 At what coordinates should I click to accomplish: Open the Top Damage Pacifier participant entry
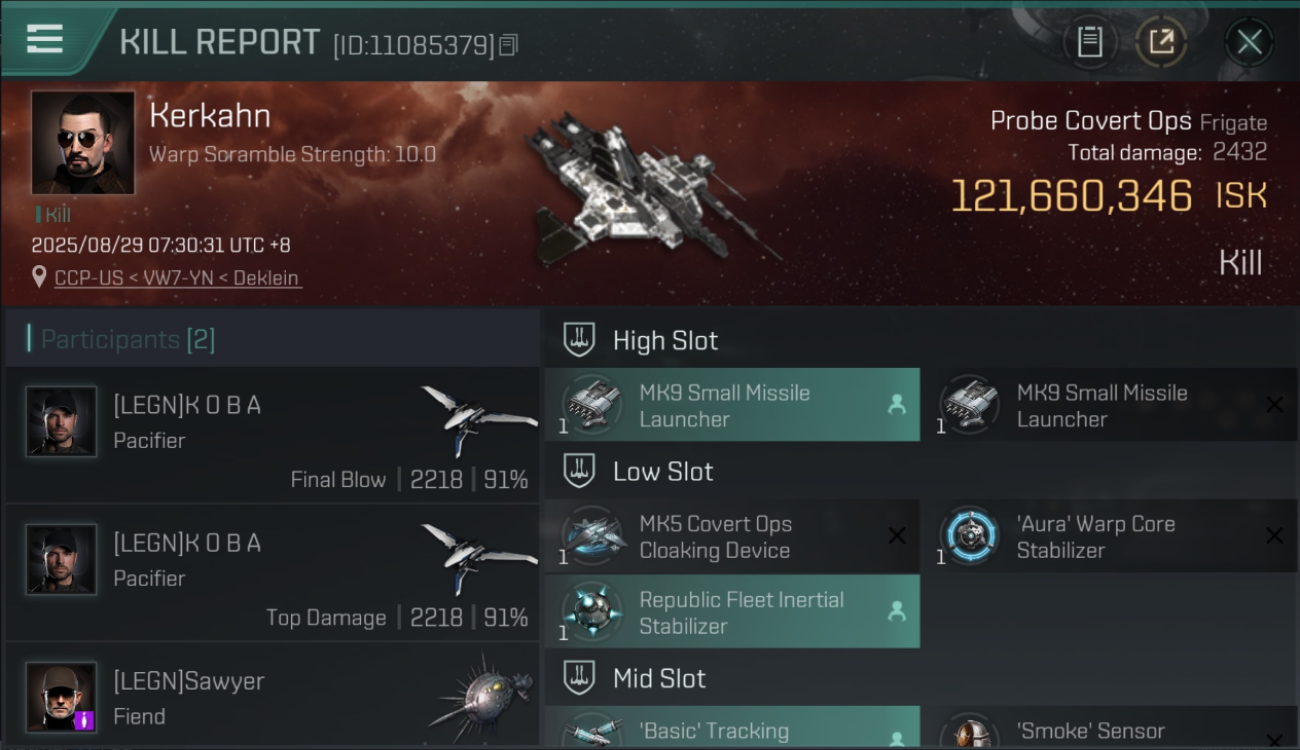[272, 572]
